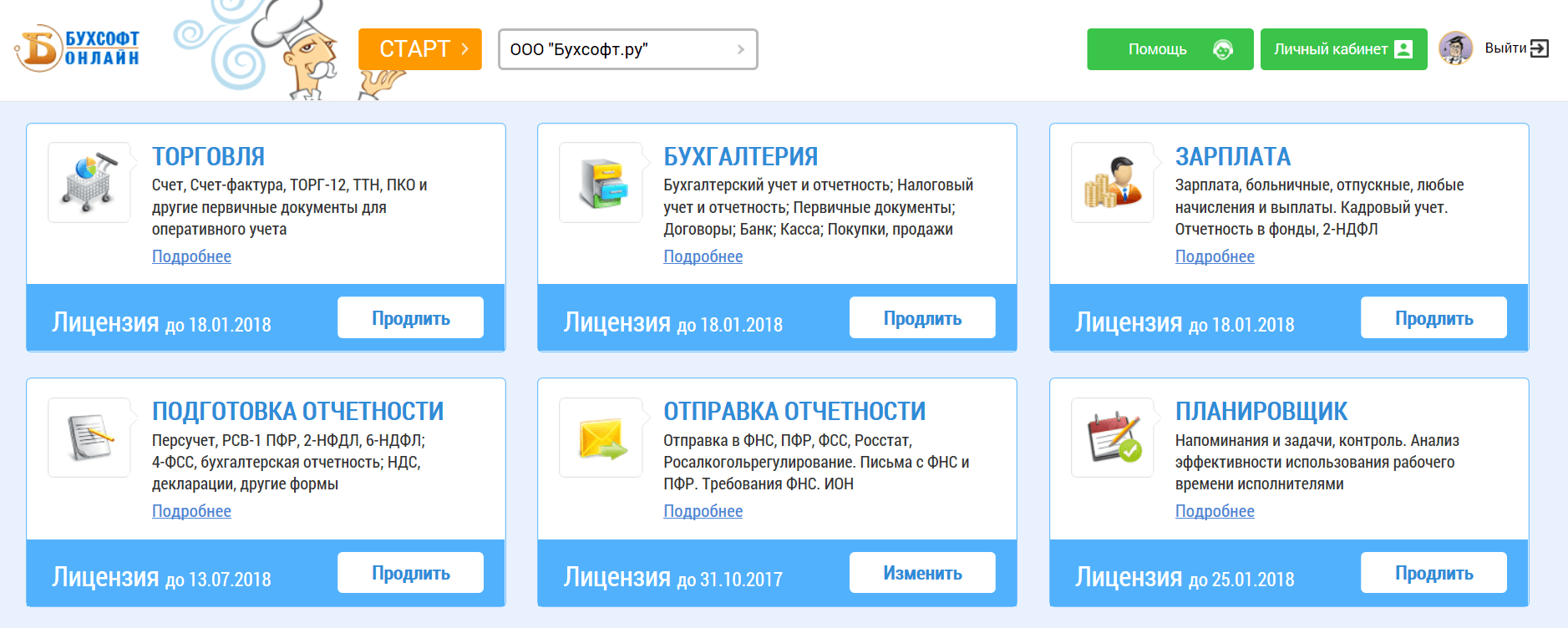The height and width of the screenshot is (628, 1568).
Task: Open the Торговля shopping cart icon
Action: click(x=89, y=182)
